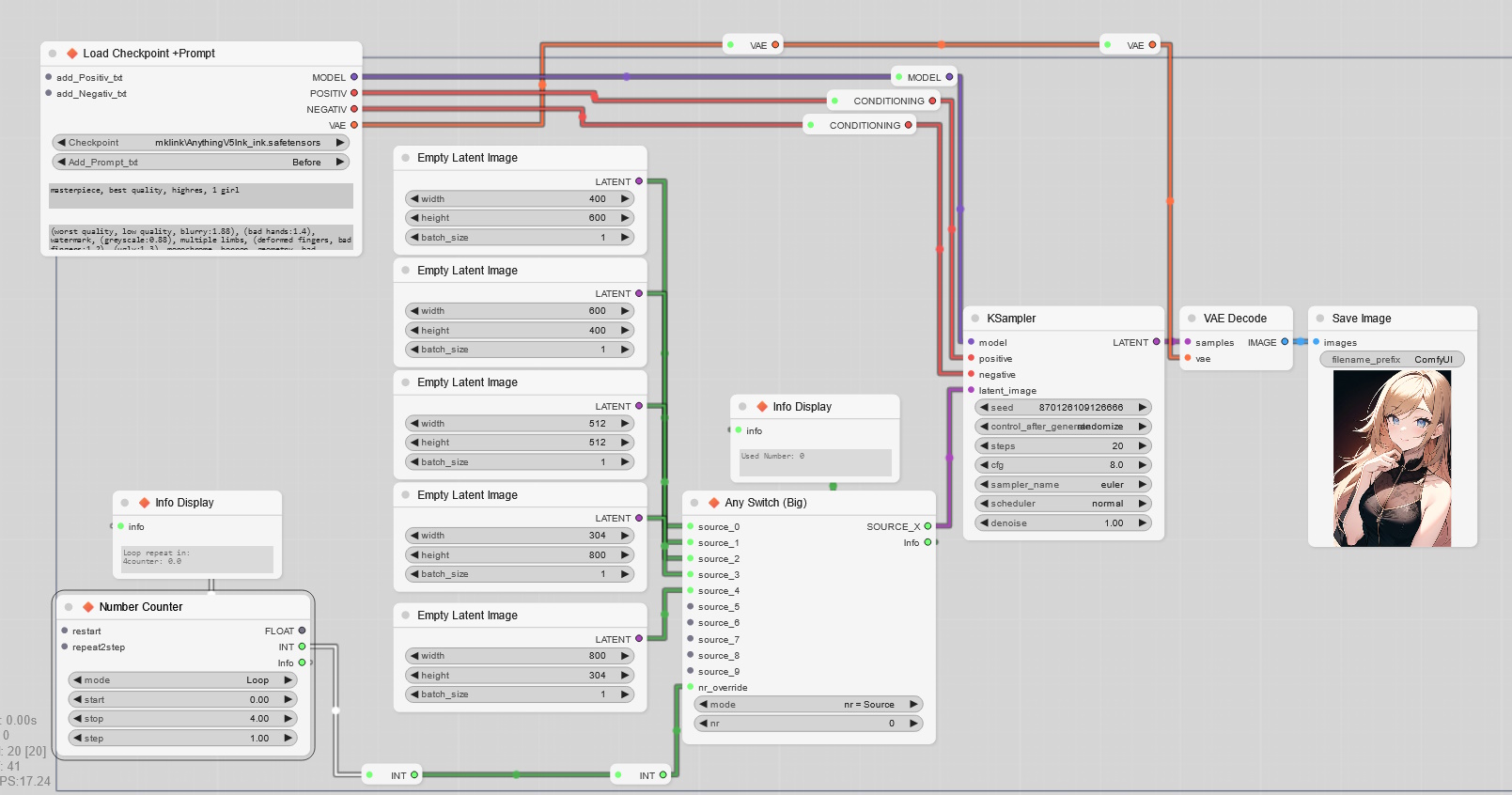Click the SOURCE_X output port on Any Switch
Screen dimensions: 1512x795
point(927,526)
